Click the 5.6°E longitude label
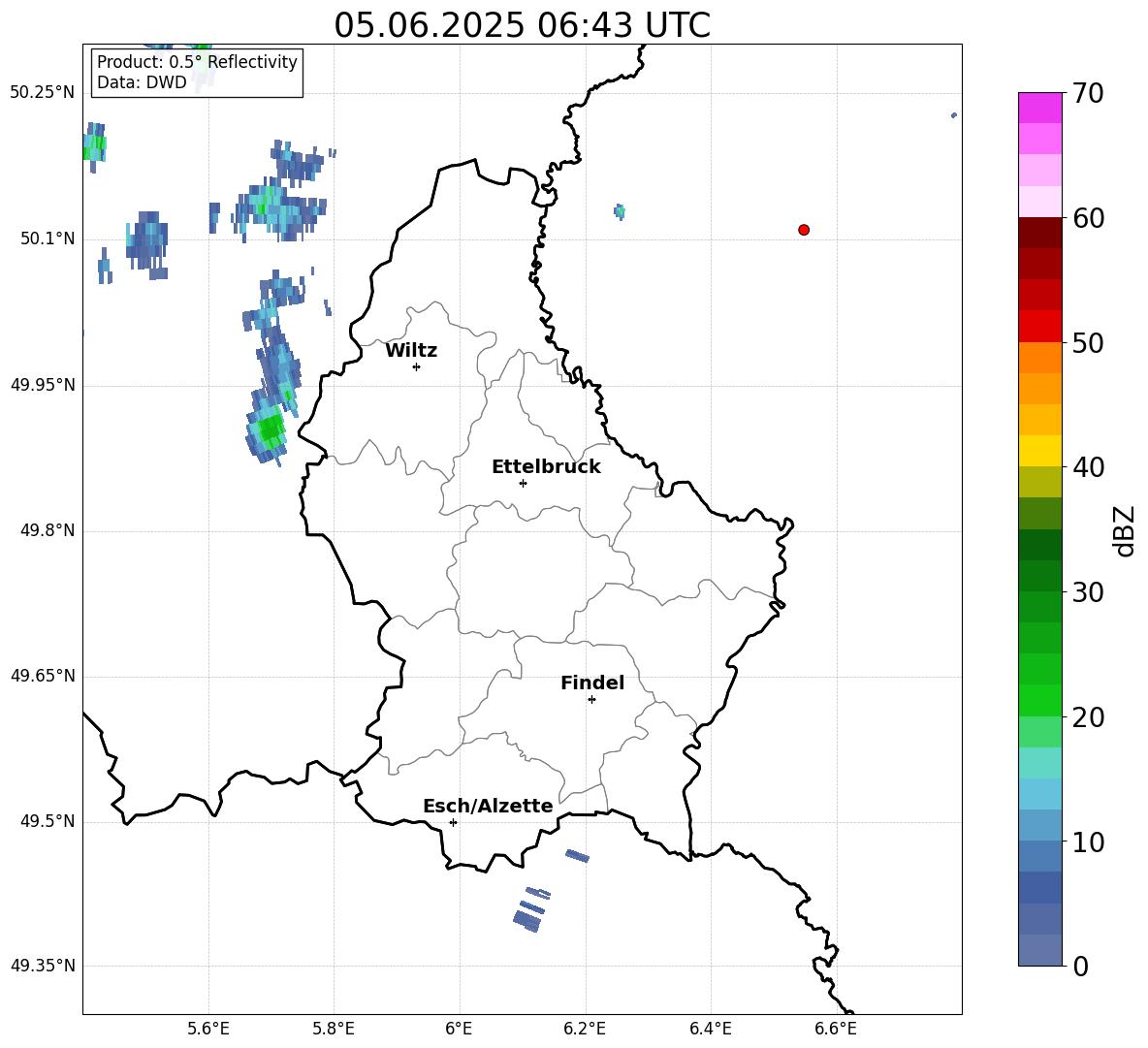 click(x=208, y=1029)
